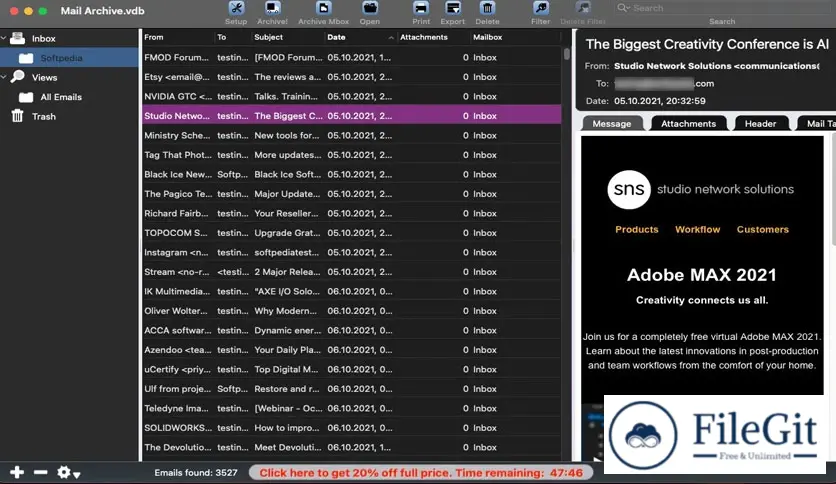Click the minus remove button
This screenshot has height=484, width=836.
tap(41, 472)
